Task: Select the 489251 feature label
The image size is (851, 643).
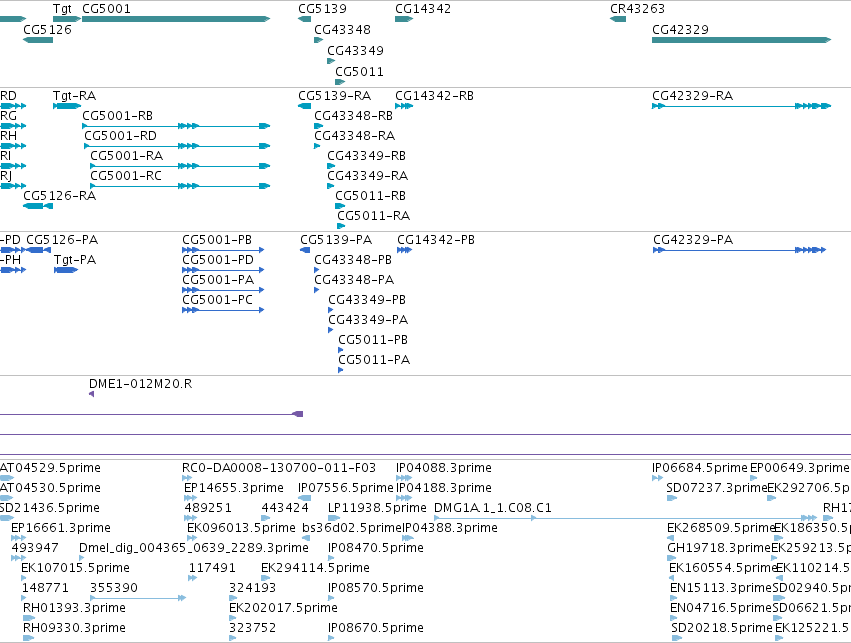Action: pos(208,508)
